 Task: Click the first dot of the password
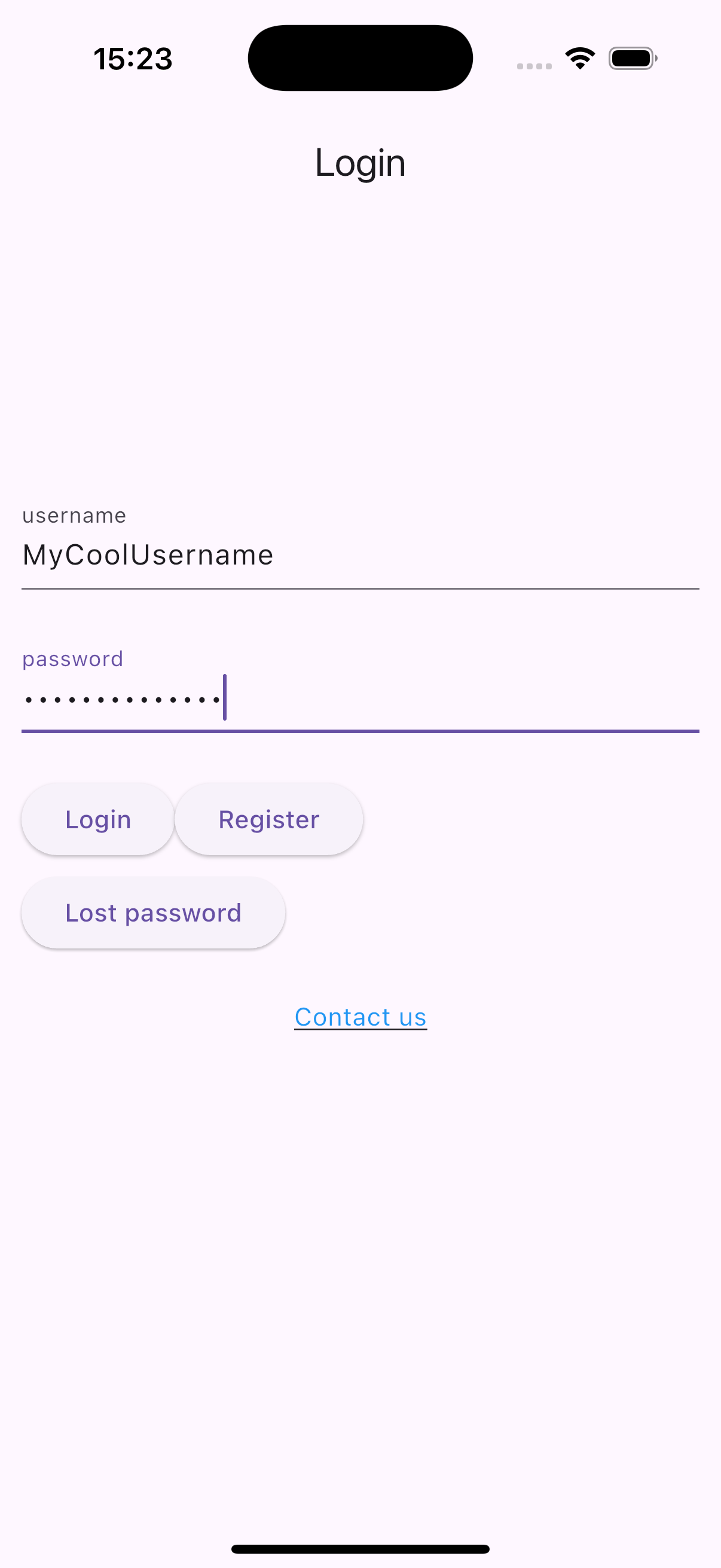tap(28, 700)
